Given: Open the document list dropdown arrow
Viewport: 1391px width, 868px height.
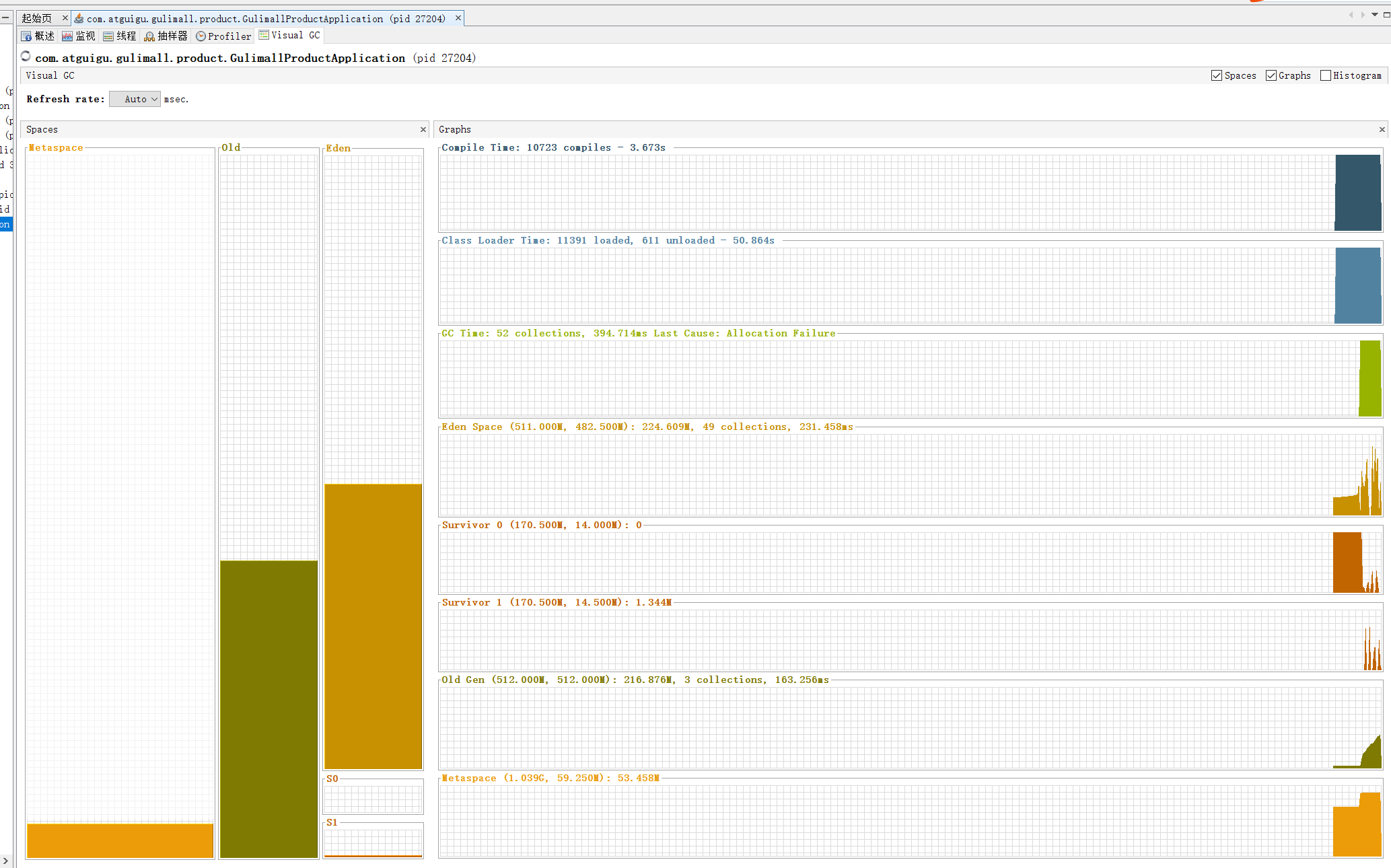Looking at the screenshot, I should tap(1374, 15).
